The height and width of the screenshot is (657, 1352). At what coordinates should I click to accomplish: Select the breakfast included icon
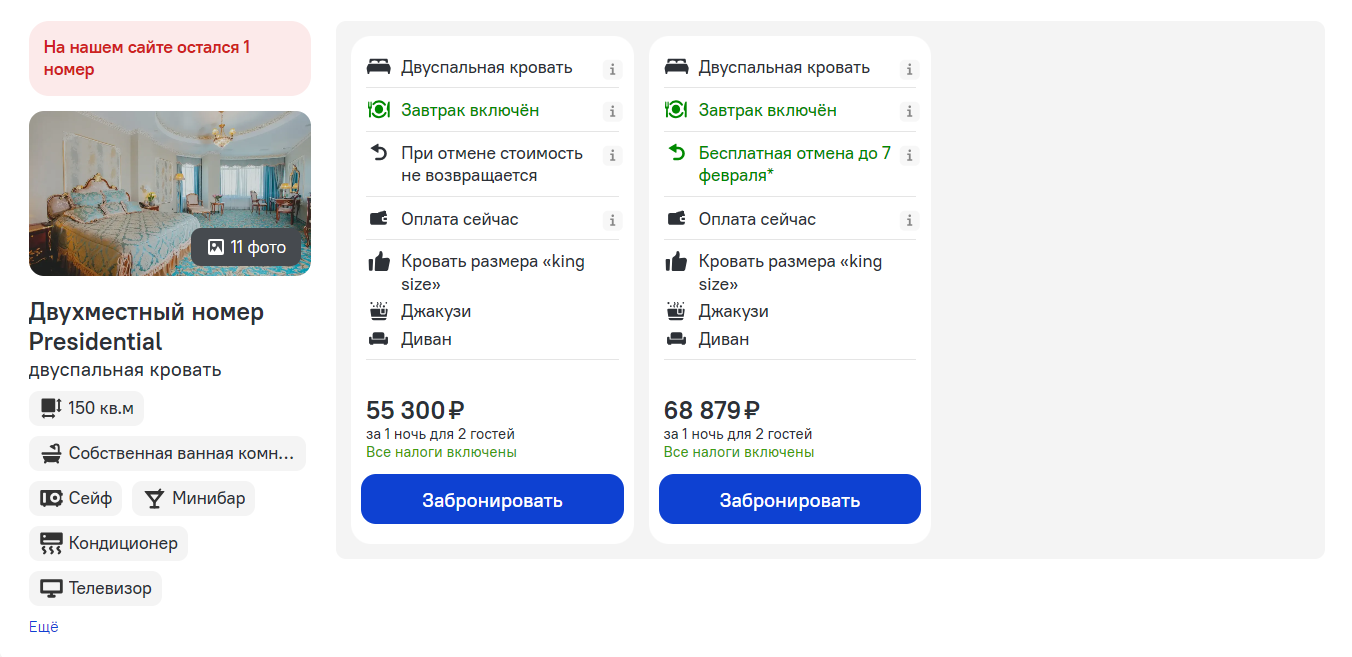click(x=379, y=110)
